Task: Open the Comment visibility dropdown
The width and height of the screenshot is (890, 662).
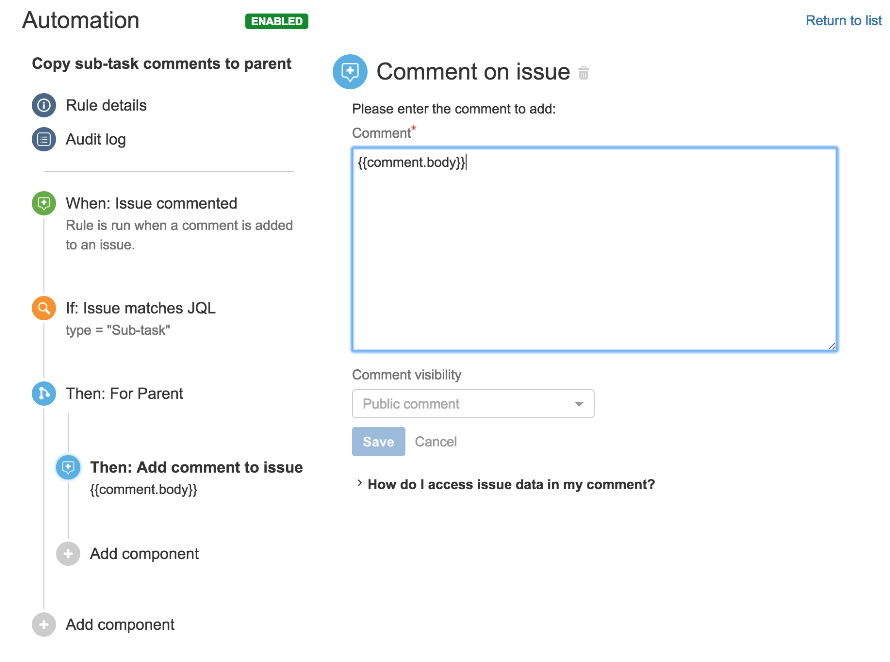Action: coord(473,403)
